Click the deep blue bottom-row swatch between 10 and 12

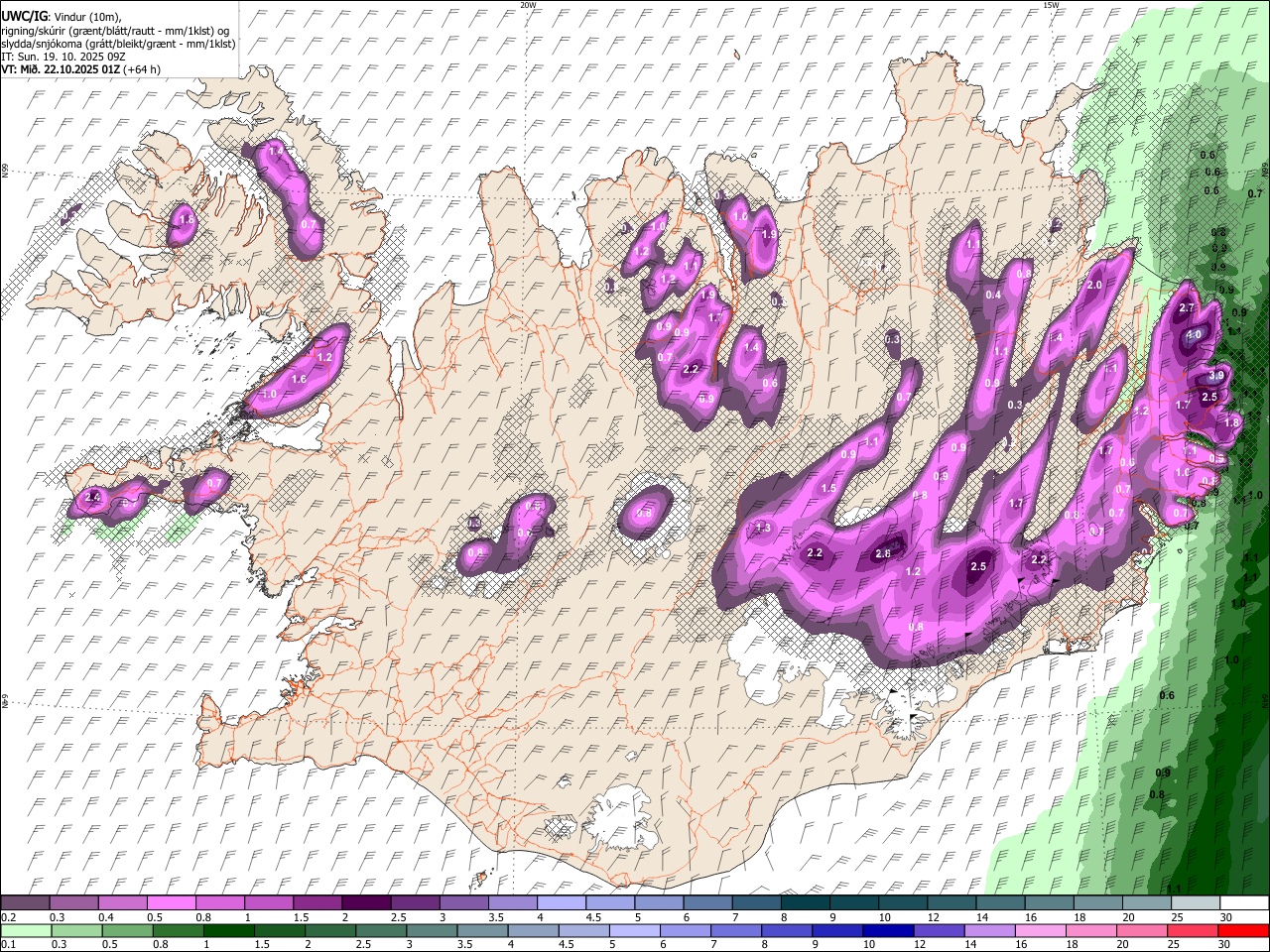[x=889, y=931]
